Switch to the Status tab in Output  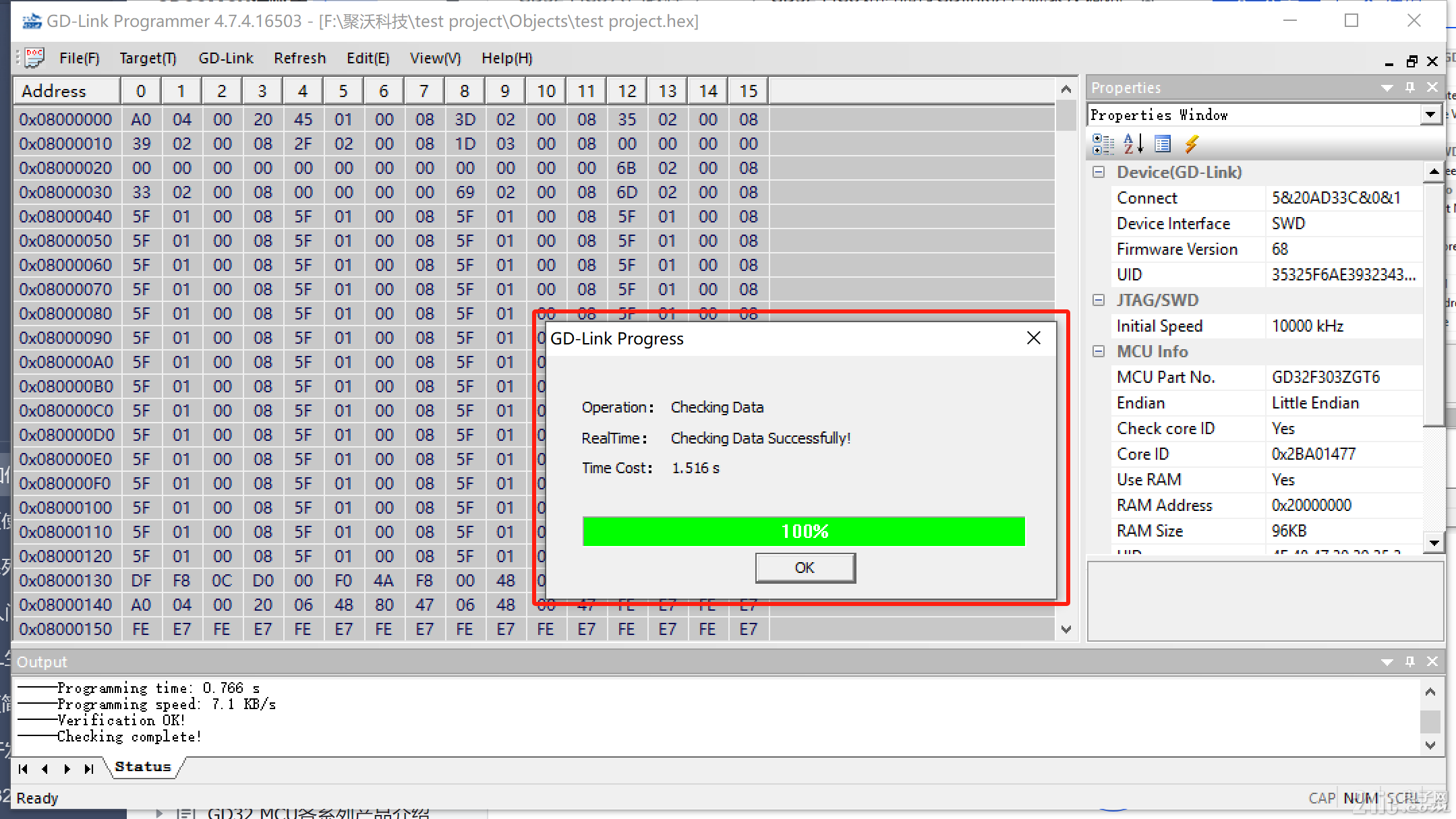[143, 767]
